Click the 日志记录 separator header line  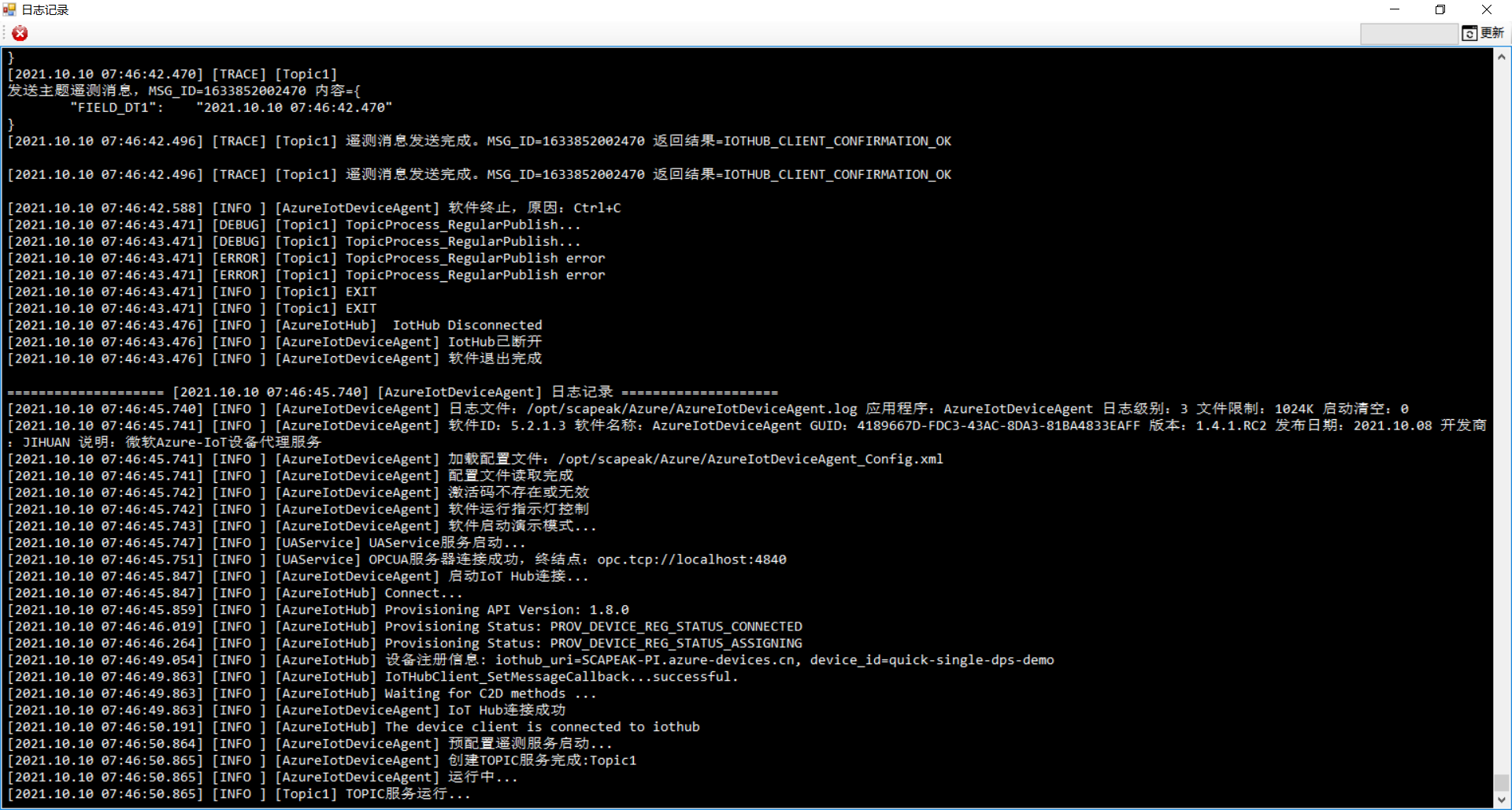click(x=393, y=392)
